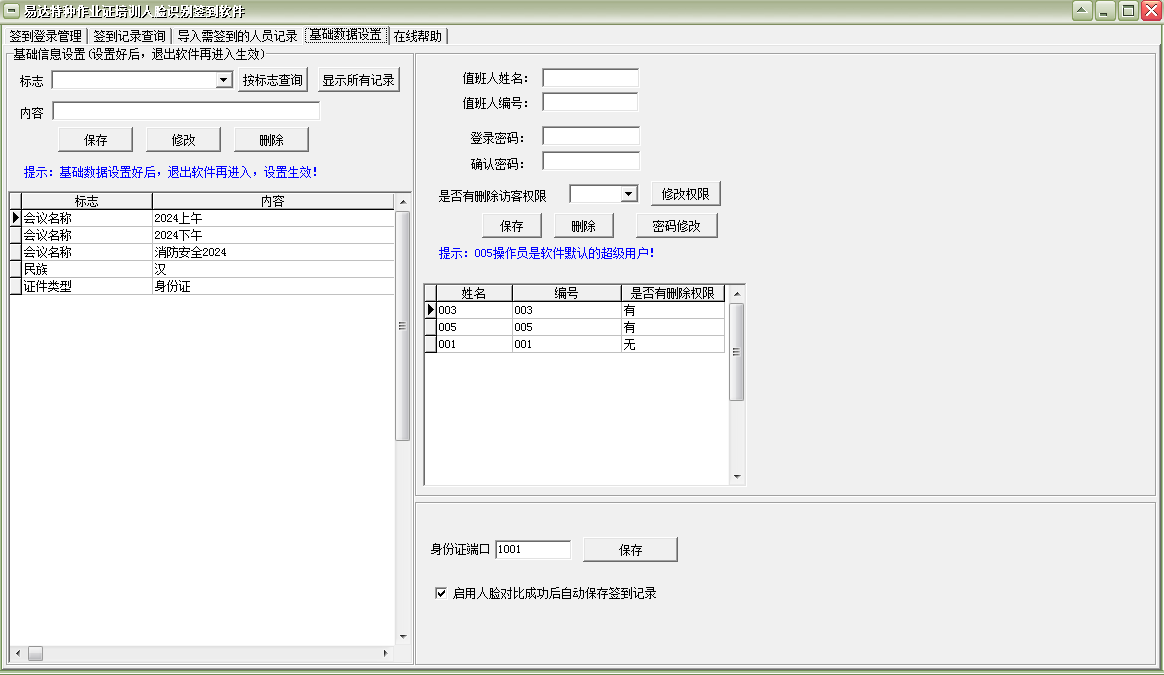This screenshot has width=1164, height=675.
Task: Open the window system menu icon
Action: [11, 10]
